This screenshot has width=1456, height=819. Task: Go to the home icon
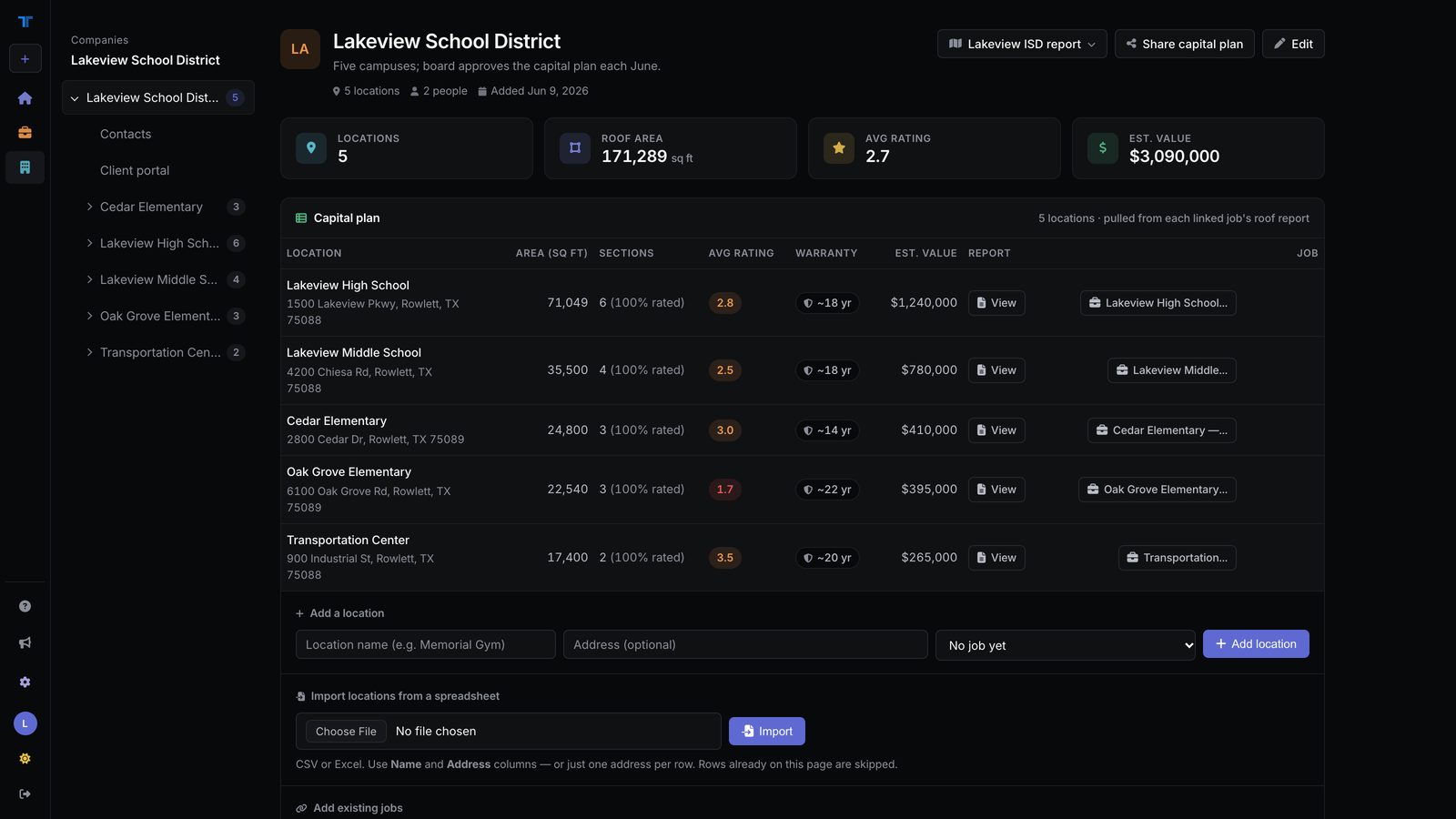(x=25, y=98)
